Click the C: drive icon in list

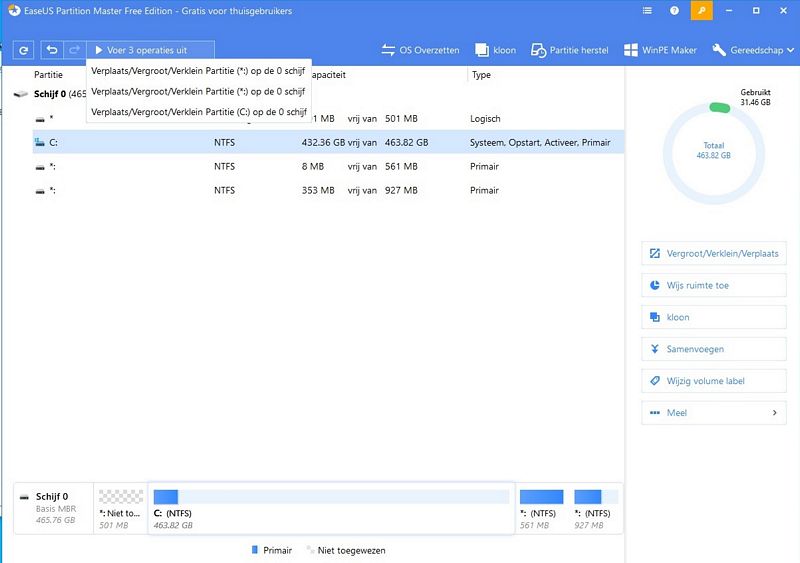[40, 142]
